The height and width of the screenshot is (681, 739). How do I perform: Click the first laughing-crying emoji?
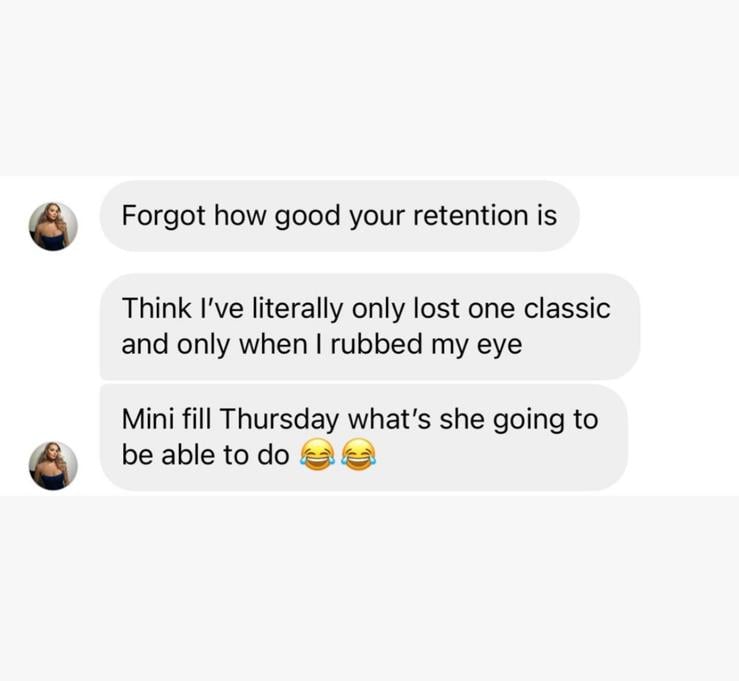317,454
